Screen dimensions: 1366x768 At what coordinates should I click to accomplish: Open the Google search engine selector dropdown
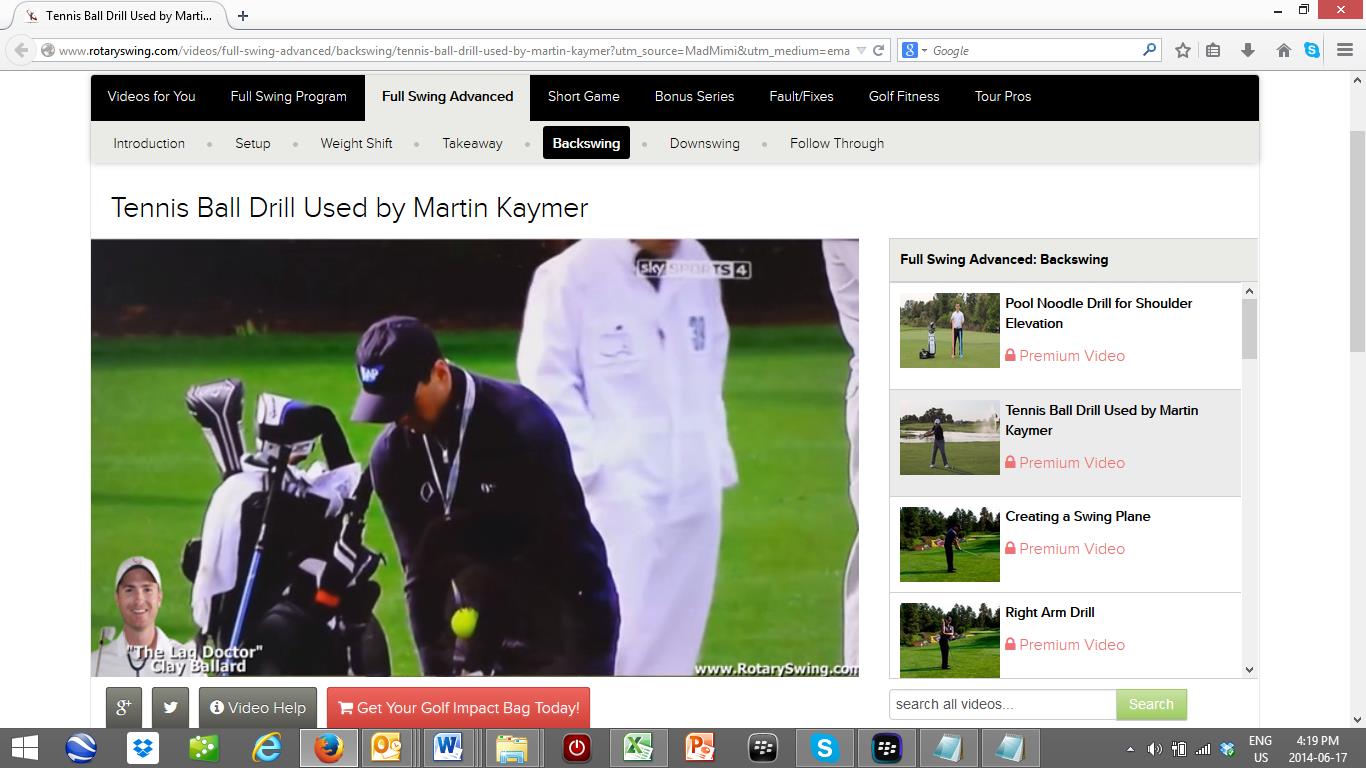(x=915, y=50)
